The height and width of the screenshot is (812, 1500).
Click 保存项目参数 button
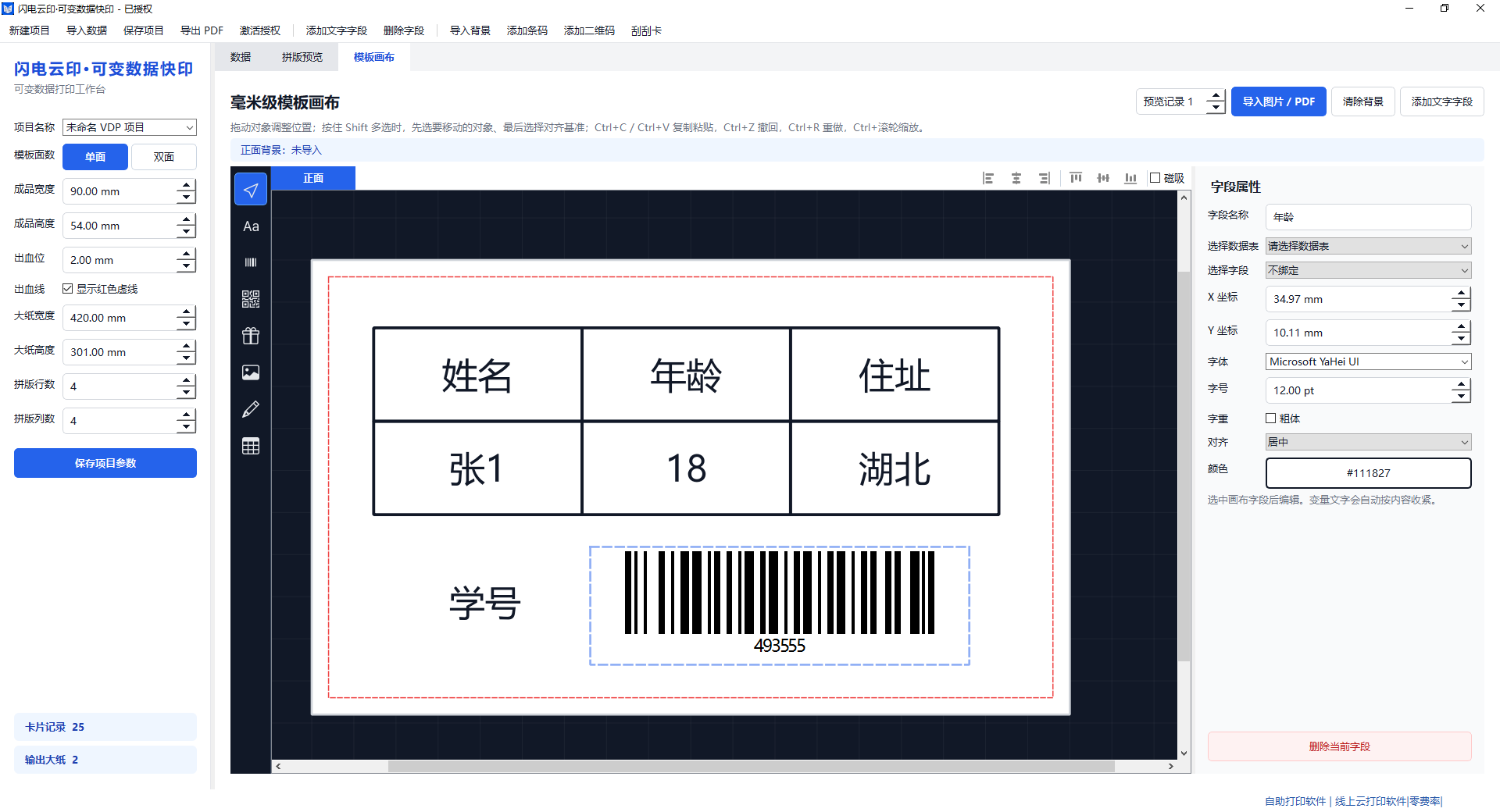tap(105, 463)
